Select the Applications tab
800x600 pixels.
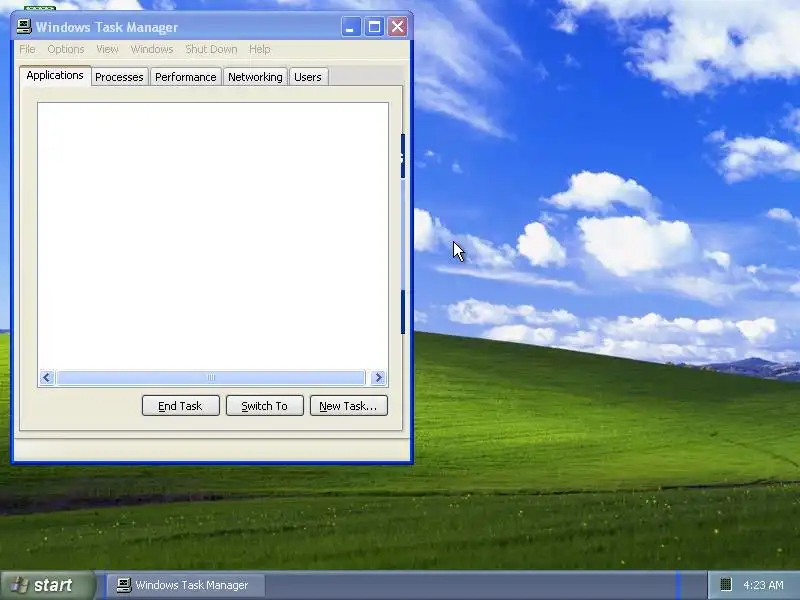(55, 76)
